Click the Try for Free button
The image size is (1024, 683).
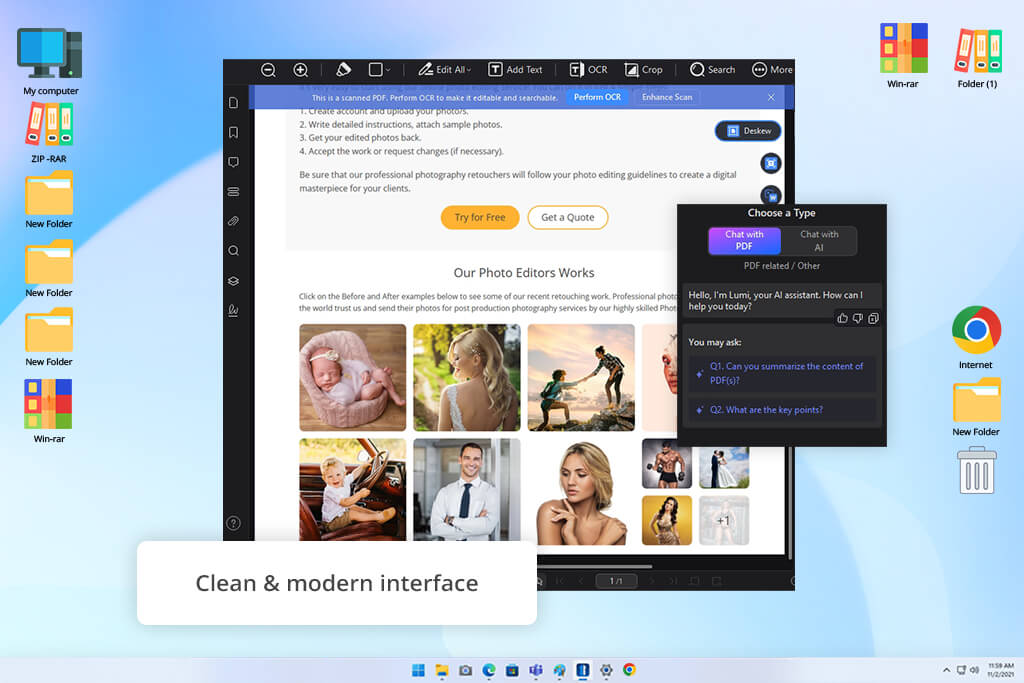pos(480,217)
